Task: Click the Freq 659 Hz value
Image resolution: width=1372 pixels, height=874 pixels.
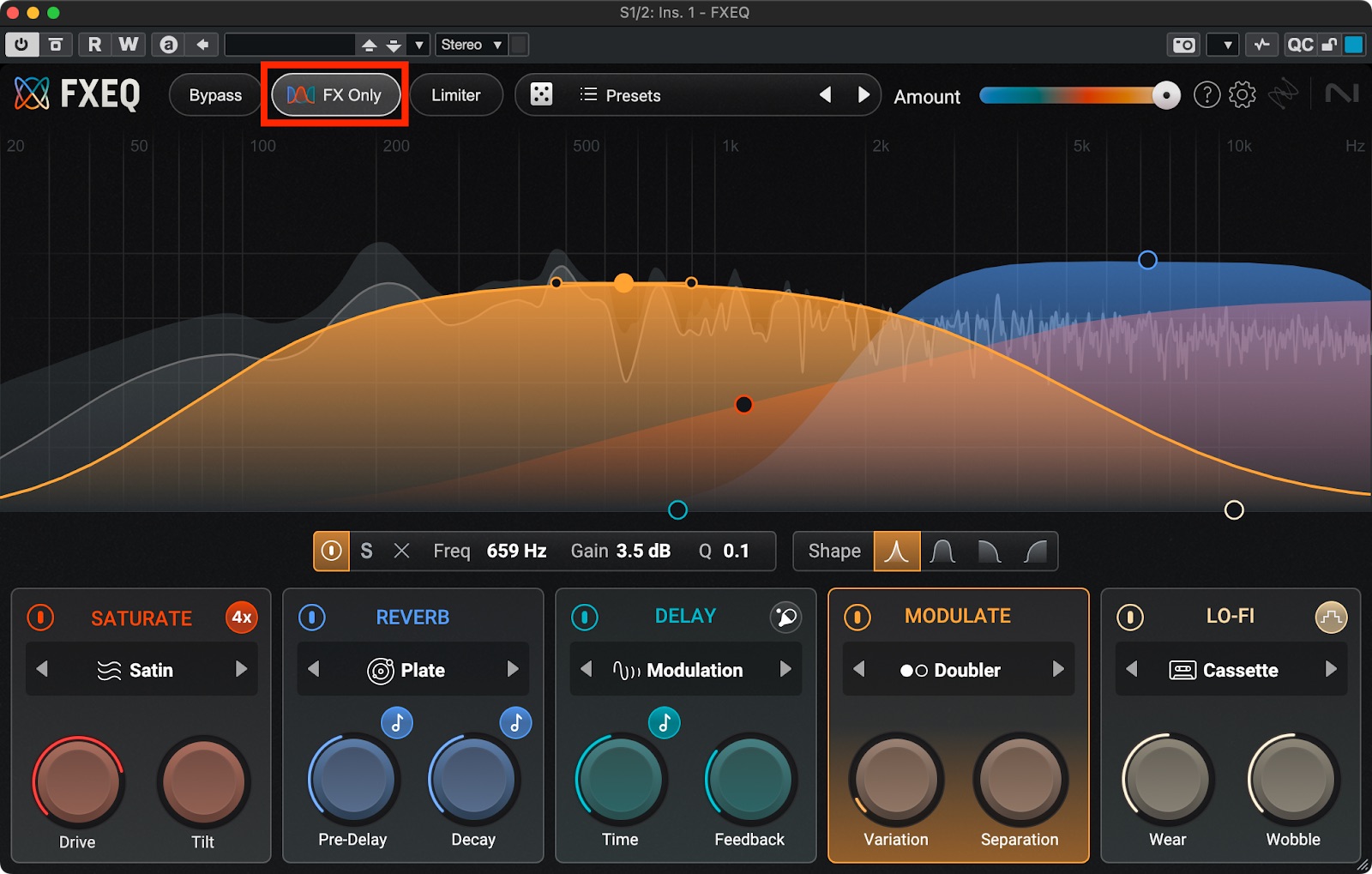Action: [x=516, y=551]
